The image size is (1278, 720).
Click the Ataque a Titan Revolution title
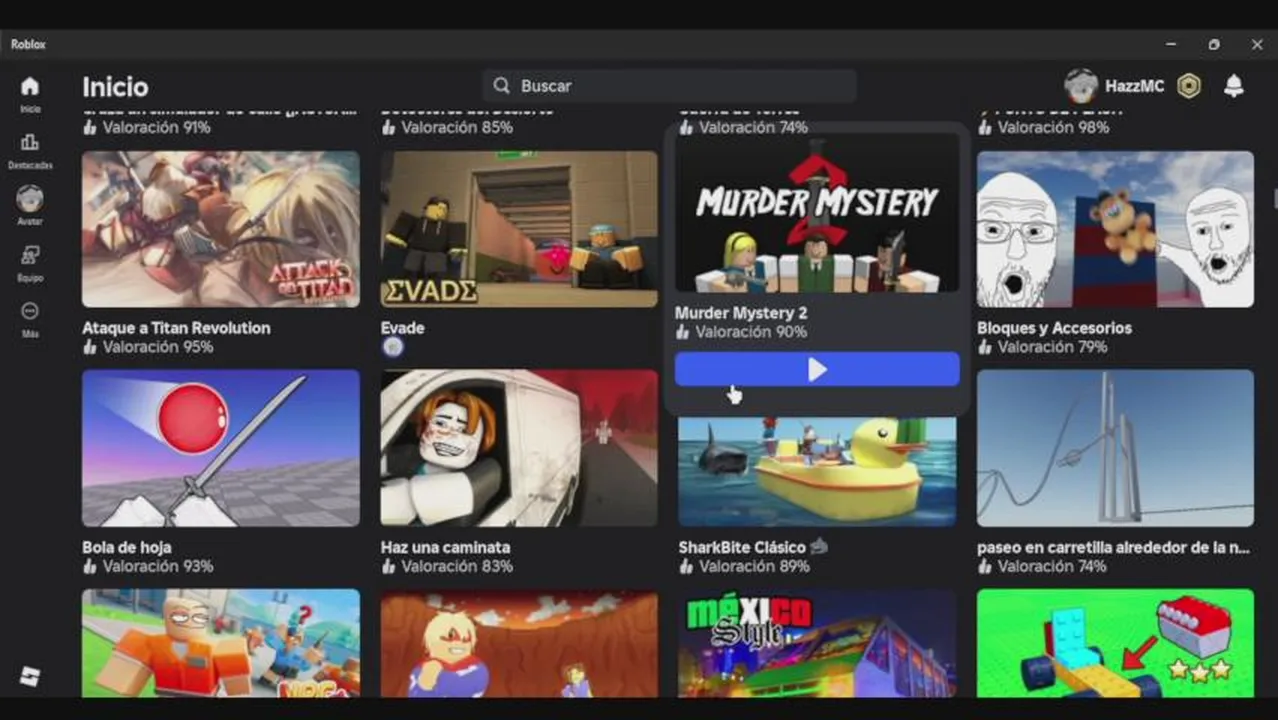pos(176,328)
